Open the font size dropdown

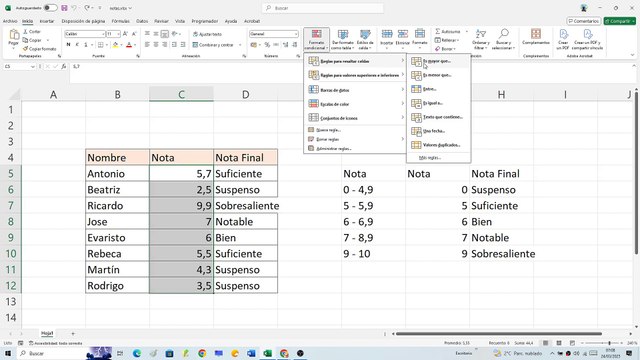(118, 34)
